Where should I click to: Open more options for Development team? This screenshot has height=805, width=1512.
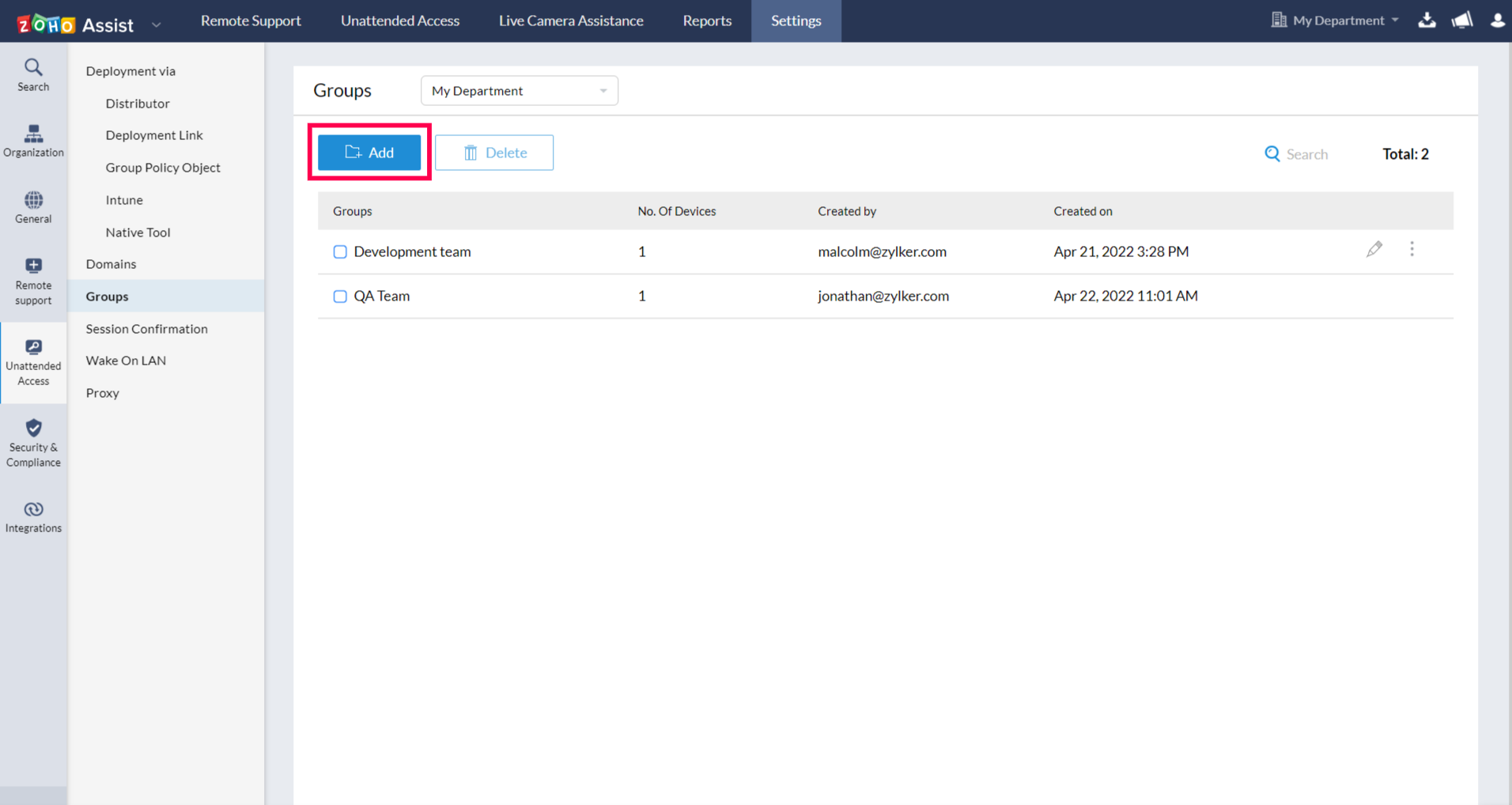click(1412, 250)
